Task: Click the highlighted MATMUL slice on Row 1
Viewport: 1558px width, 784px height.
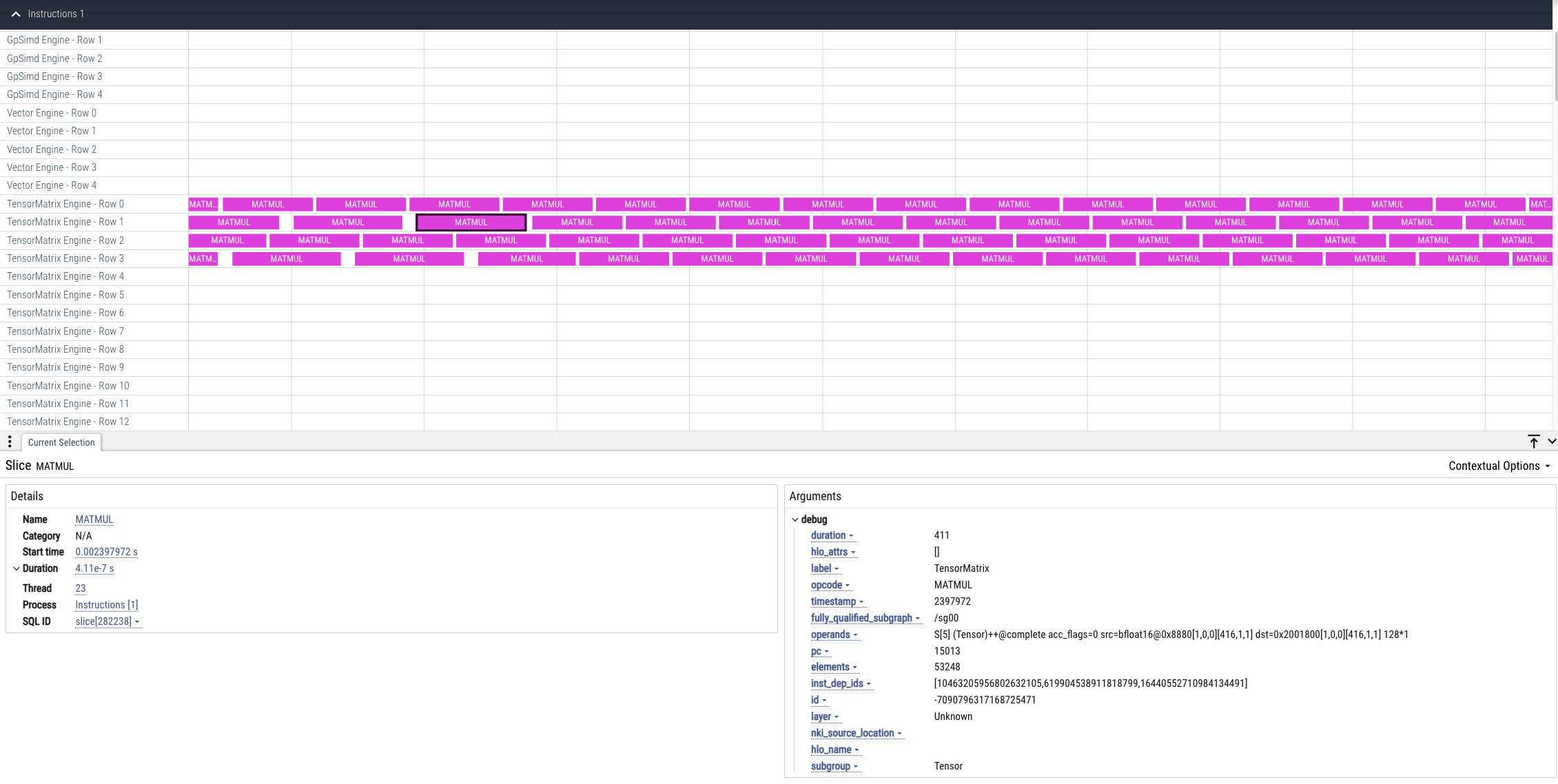Action: [x=471, y=222]
